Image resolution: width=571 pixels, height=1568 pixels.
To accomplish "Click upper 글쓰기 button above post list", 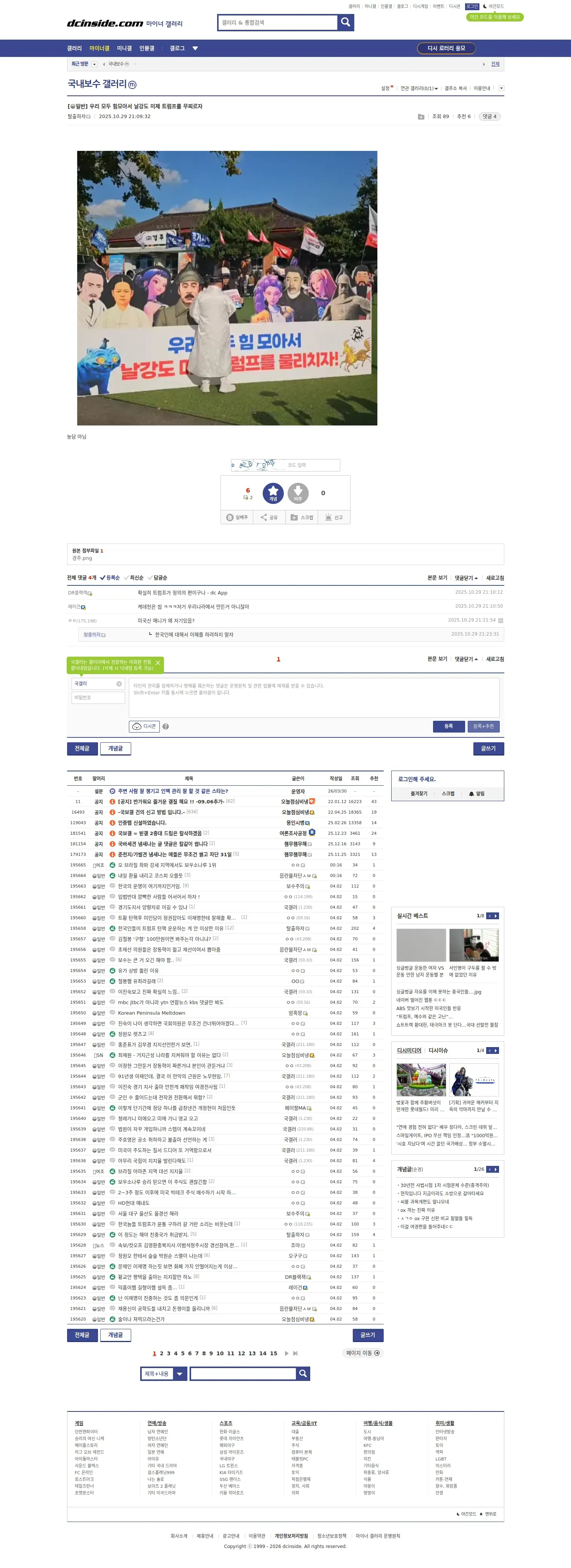I will [x=488, y=749].
